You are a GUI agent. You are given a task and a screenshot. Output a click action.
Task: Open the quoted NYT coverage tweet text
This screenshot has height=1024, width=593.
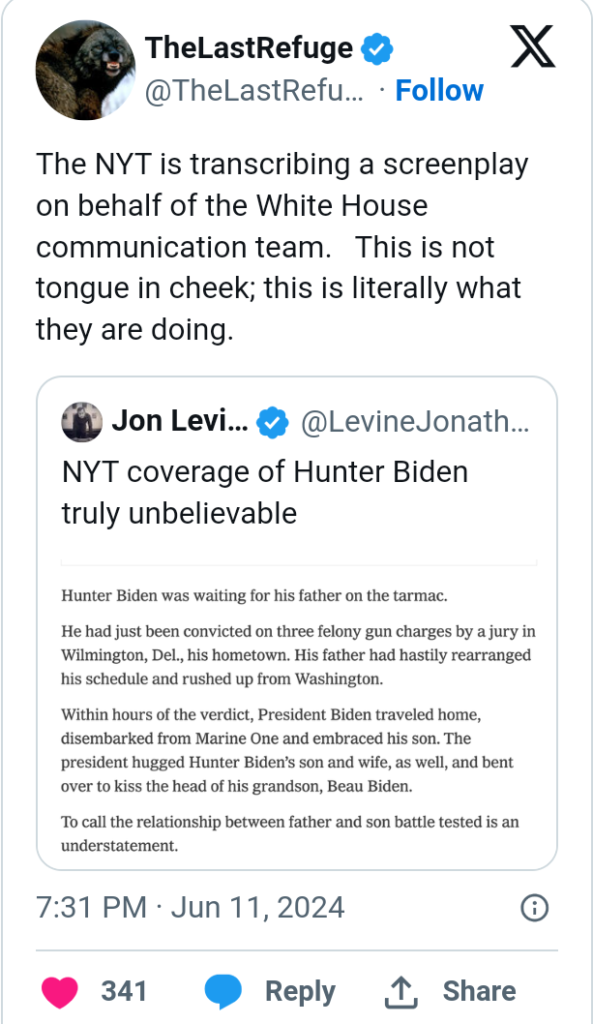point(264,492)
